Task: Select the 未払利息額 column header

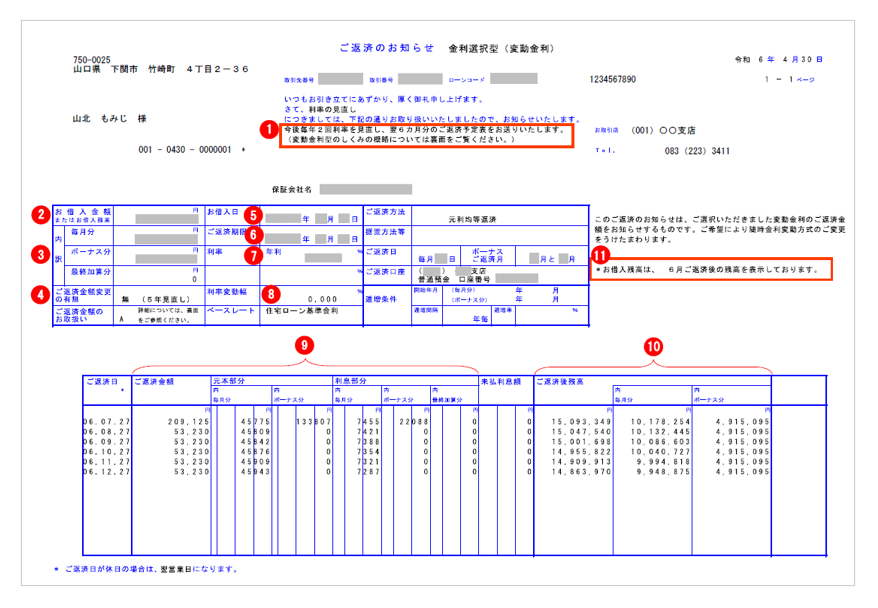Action: click(501, 382)
